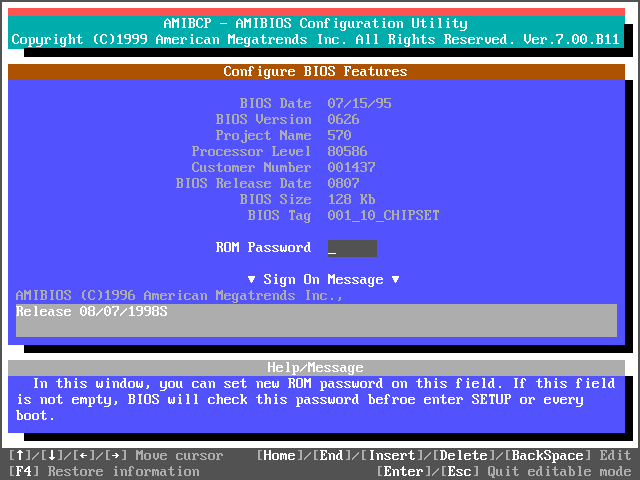The image size is (640, 480).
Task: Click the 'Move cursor' footer text
Action: click(x=180, y=456)
